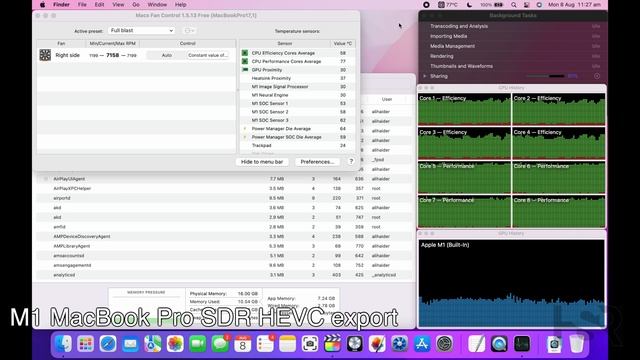The height and width of the screenshot is (360, 640).
Task: Select the AirPlayXPCHelper process row
Action: 224,189
